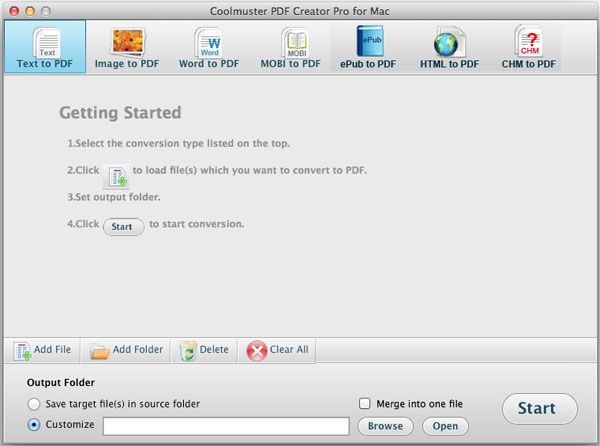Open the output folder
This screenshot has width=600, height=446.
[x=445, y=426]
